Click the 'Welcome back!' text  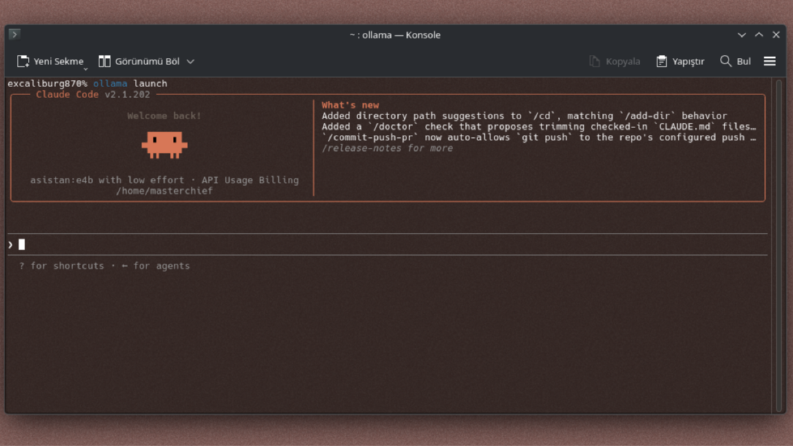click(164, 116)
